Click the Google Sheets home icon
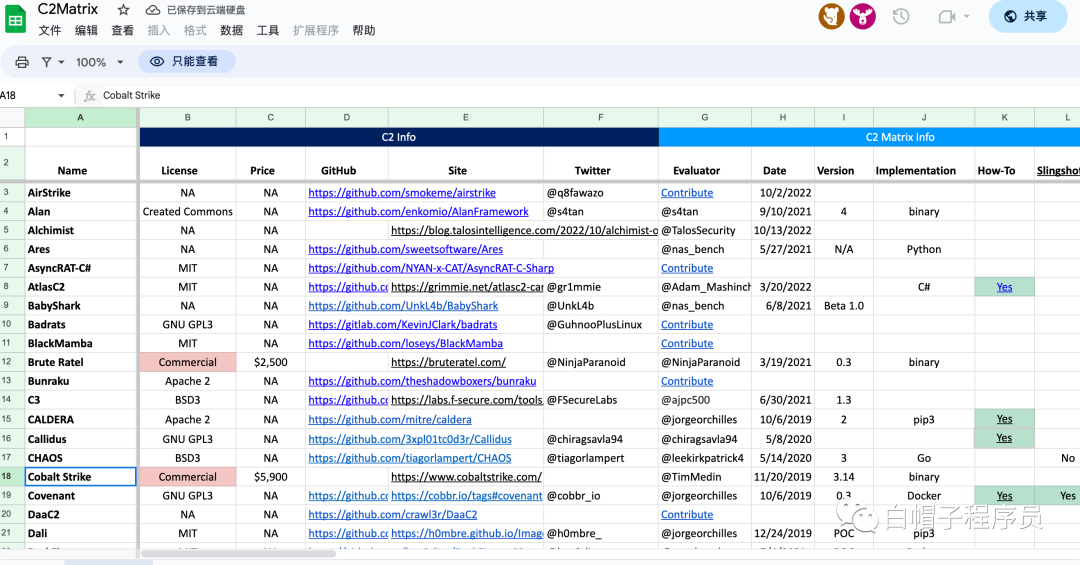 (x=15, y=19)
